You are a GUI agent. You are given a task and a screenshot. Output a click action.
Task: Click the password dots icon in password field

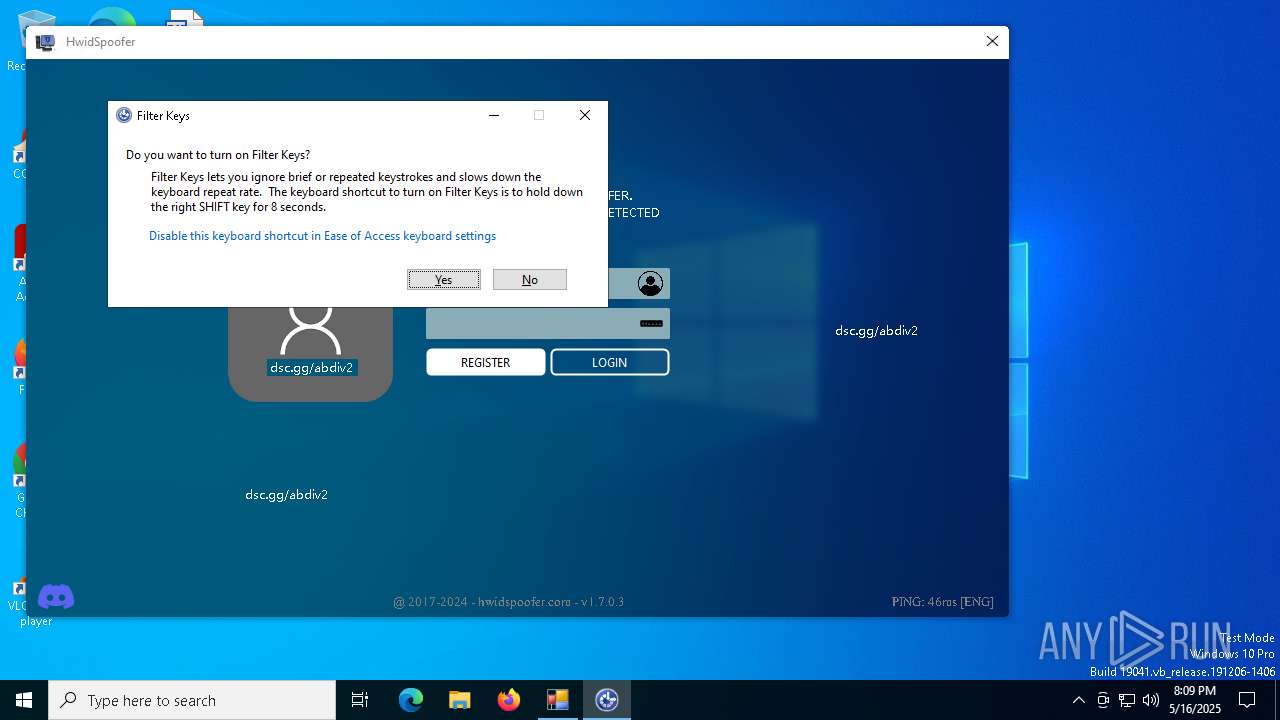point(651,324)
